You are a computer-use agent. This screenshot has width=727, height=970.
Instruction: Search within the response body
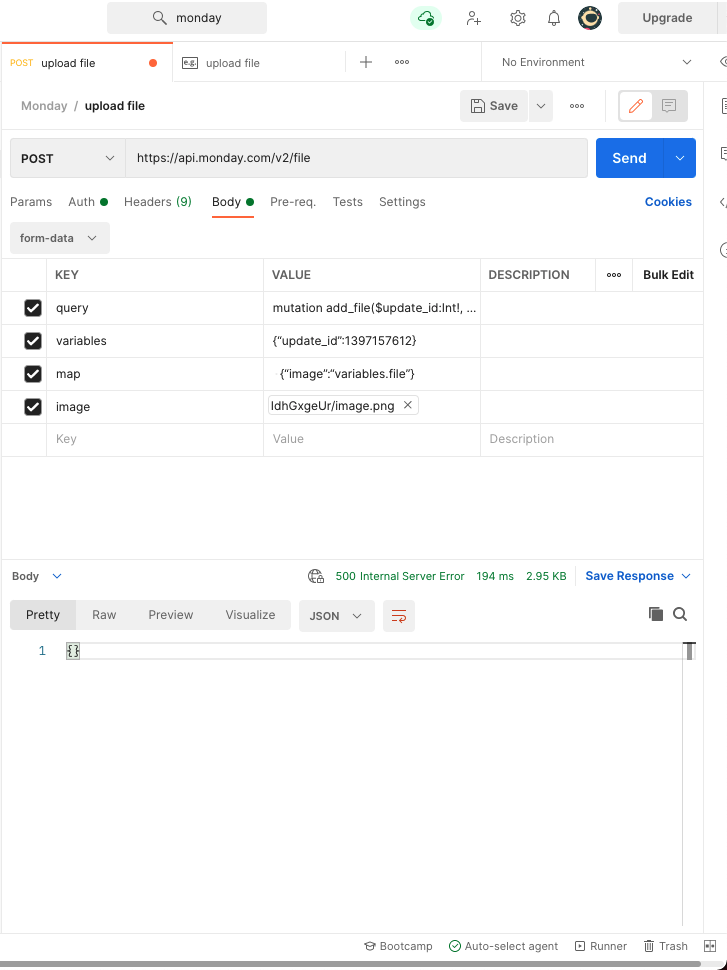click(680, 615)
